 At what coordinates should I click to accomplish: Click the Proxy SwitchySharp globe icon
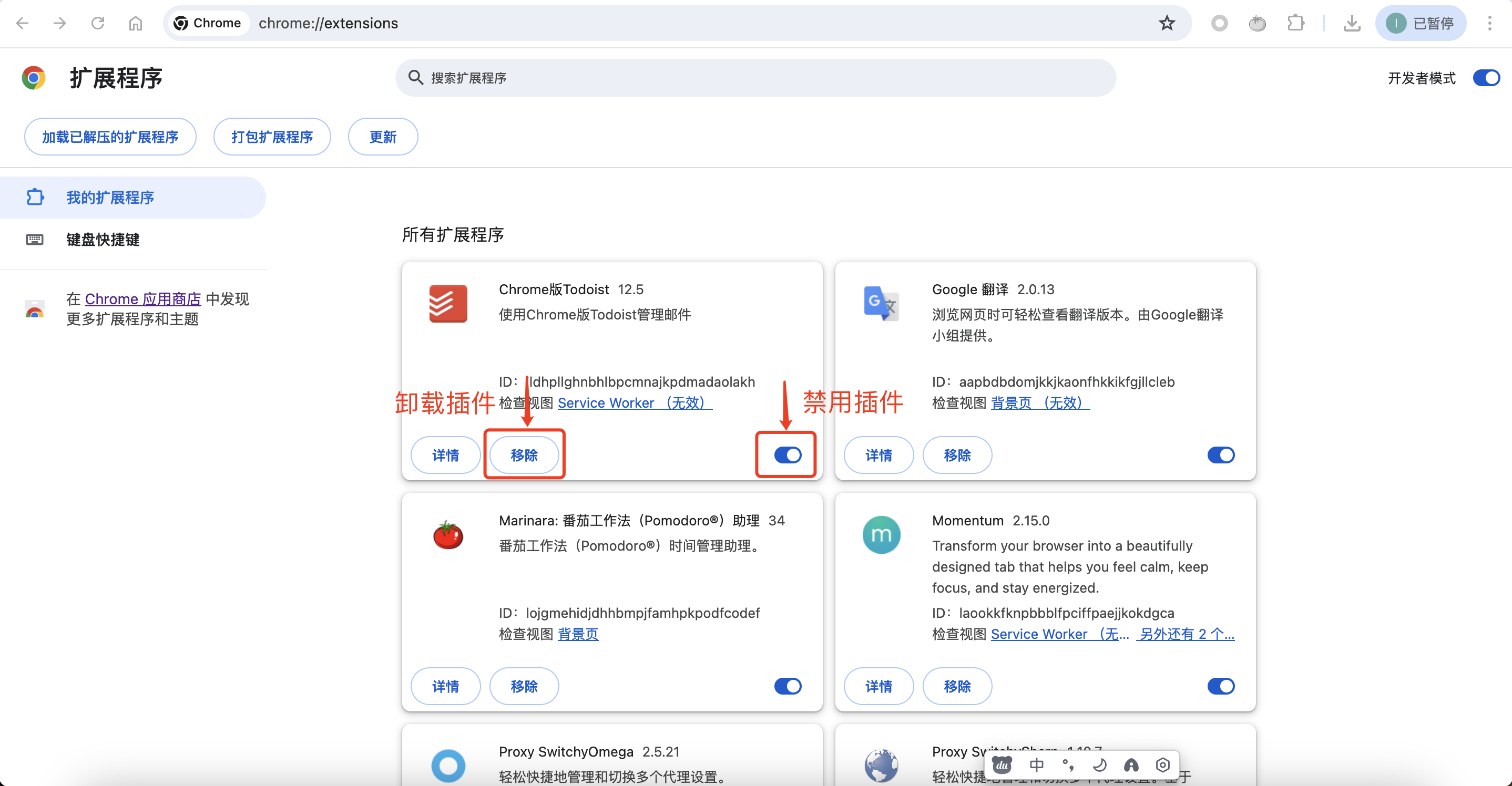[x=881, y=766]
